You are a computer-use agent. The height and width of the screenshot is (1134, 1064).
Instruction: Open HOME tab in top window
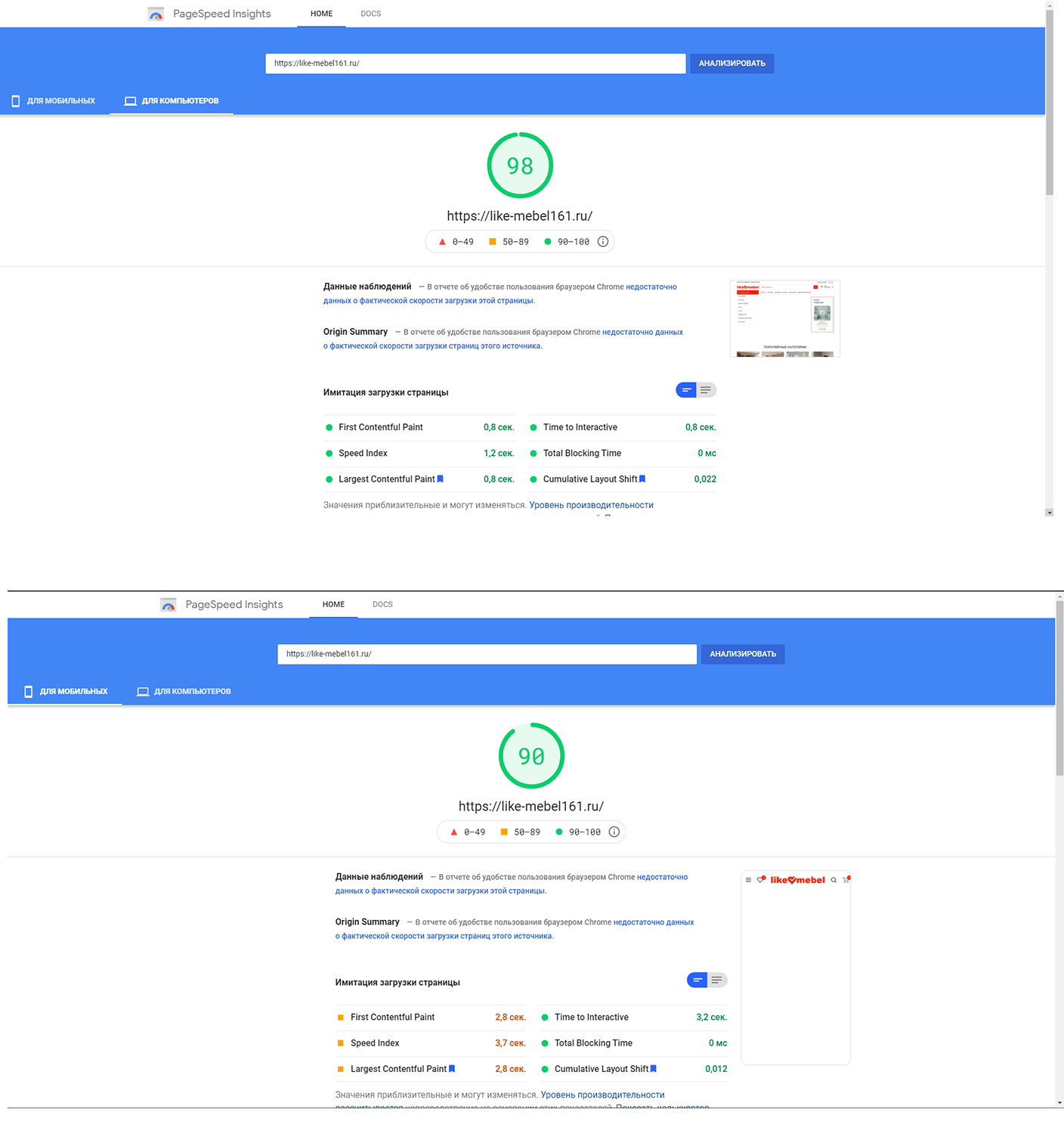pos(321,14)
